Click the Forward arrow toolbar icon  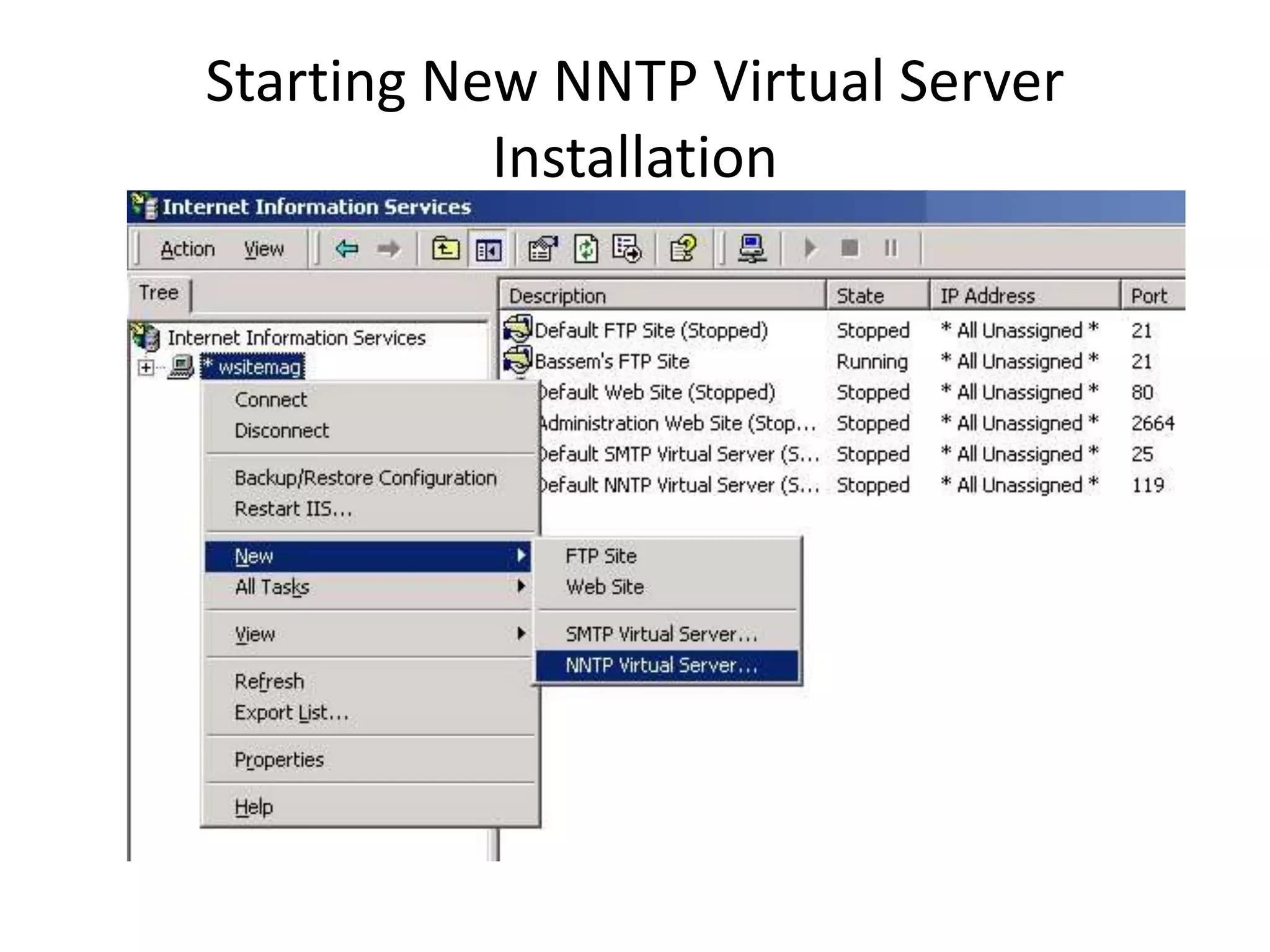point(389,249)
